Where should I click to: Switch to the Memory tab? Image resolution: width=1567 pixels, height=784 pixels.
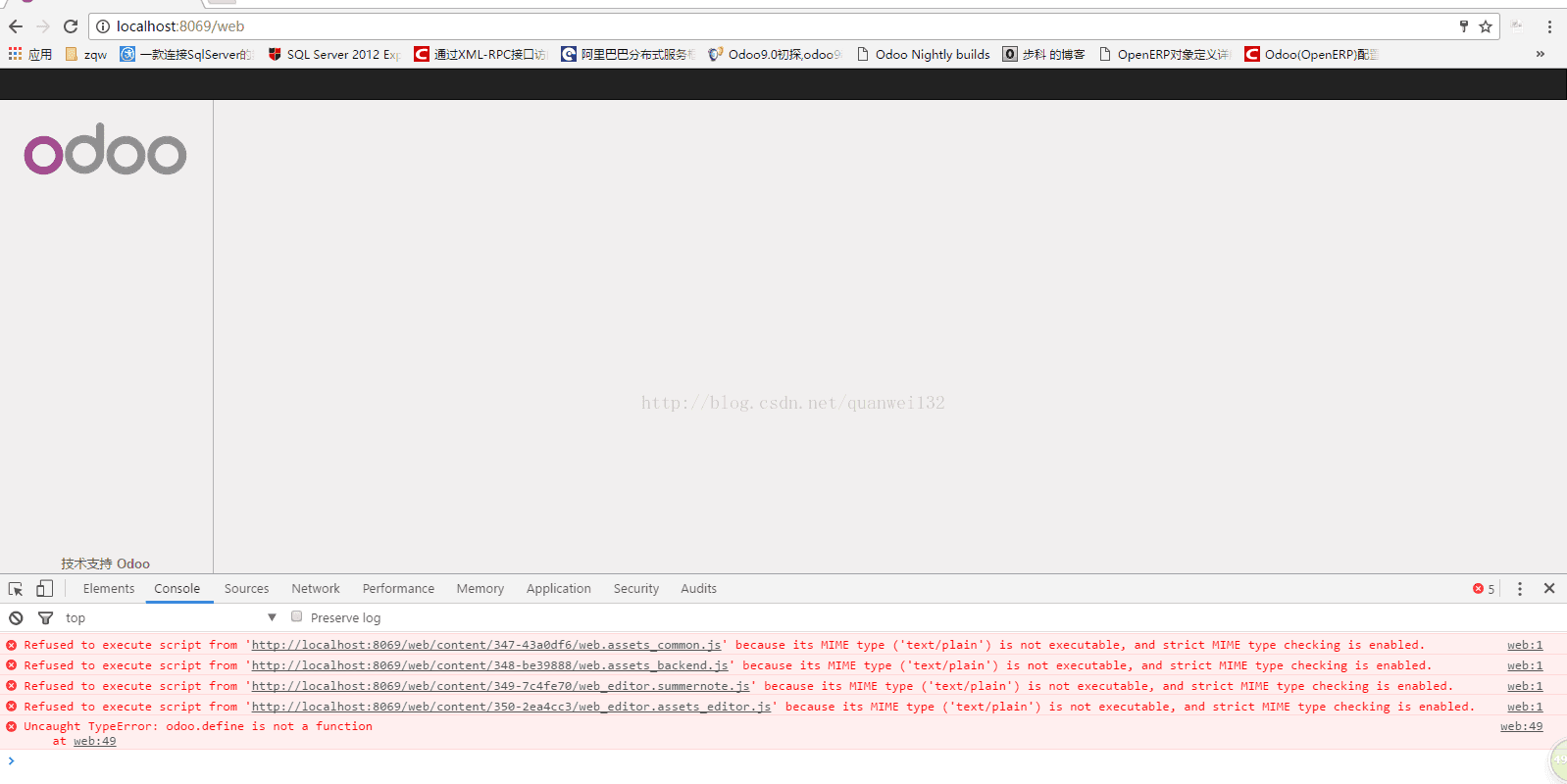pyautogui.click(x=480, y=589)
